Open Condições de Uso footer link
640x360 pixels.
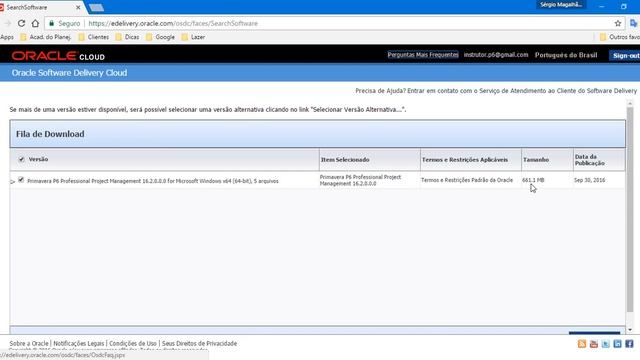tap(133, 344)
